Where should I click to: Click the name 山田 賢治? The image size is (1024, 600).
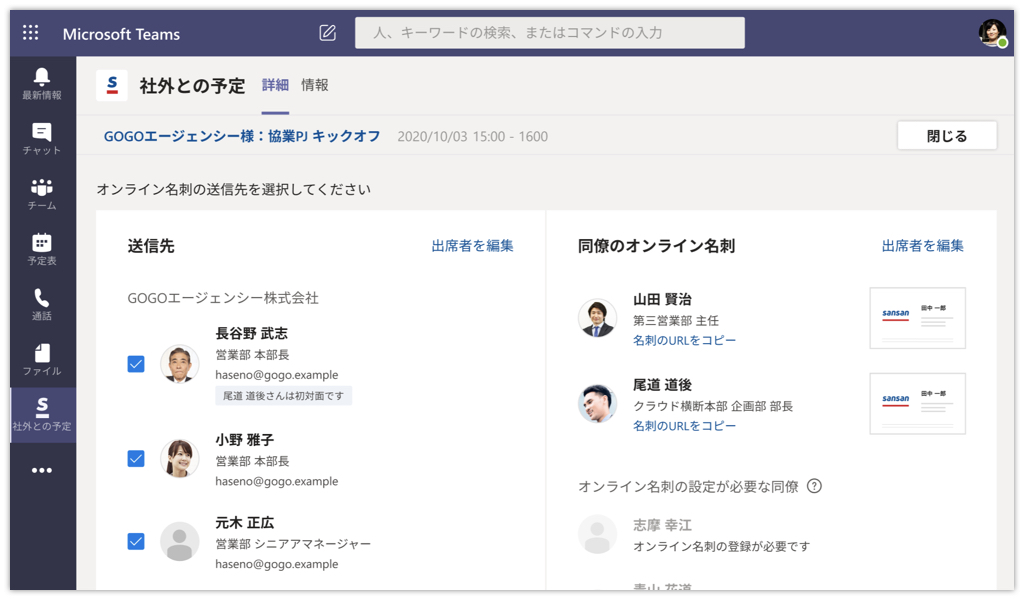point(662,299)
